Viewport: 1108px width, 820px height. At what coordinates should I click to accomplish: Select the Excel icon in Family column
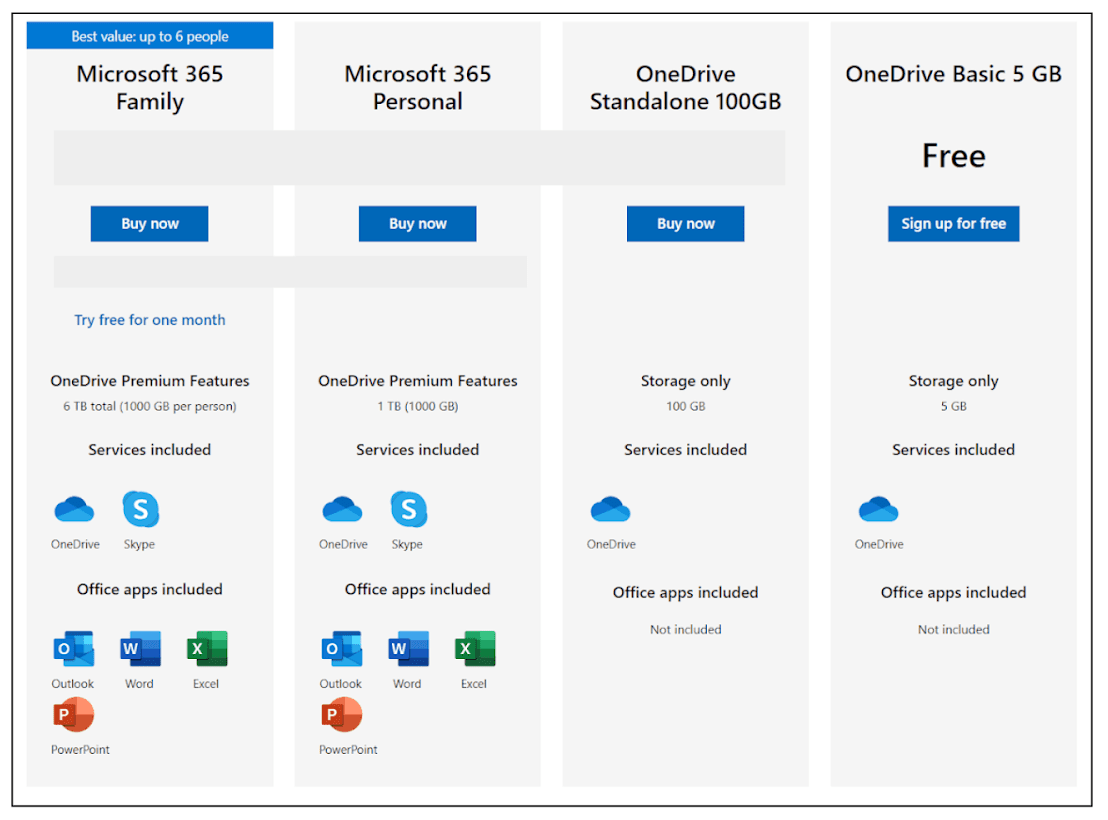pos(206,648)
